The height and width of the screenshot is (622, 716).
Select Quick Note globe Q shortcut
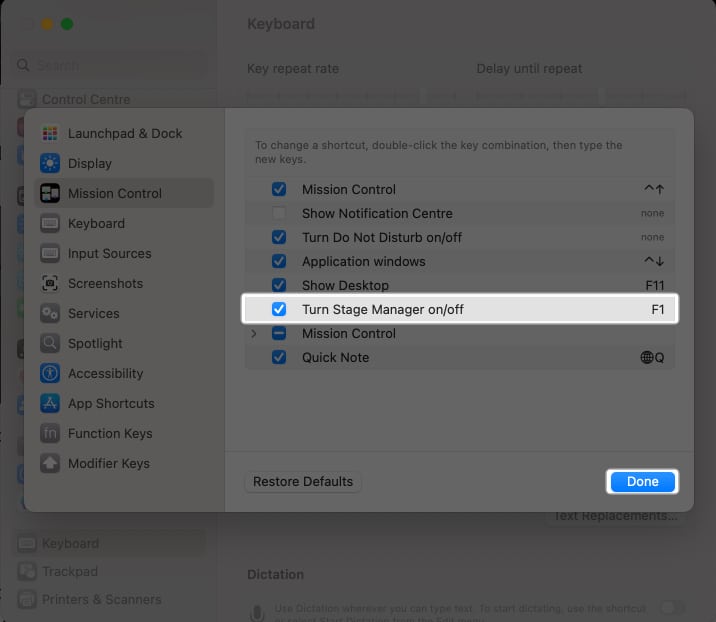coord(653,357)
